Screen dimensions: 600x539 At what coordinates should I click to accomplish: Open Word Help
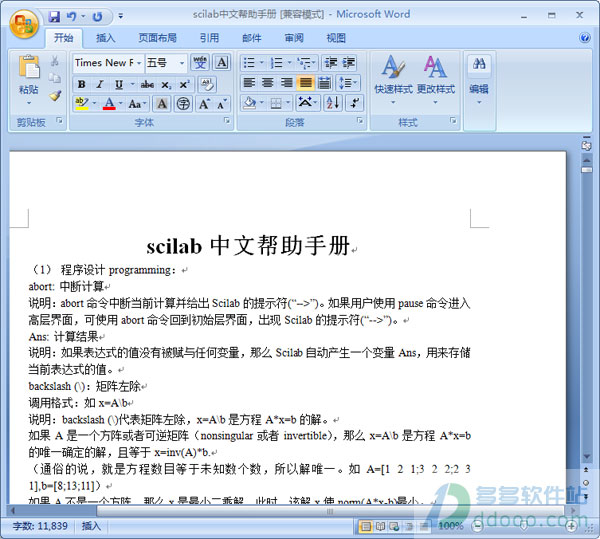[585, 37]
